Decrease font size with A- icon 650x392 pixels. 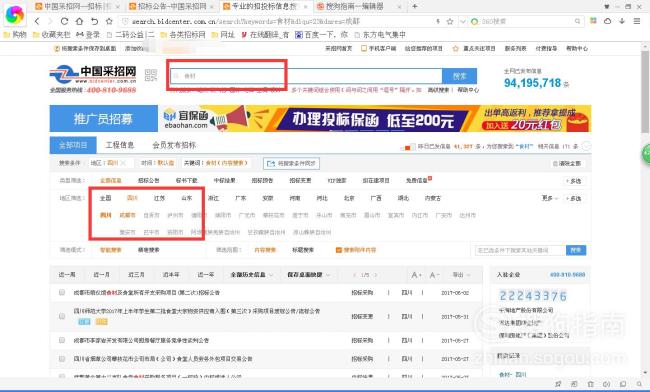pos(434,275)
